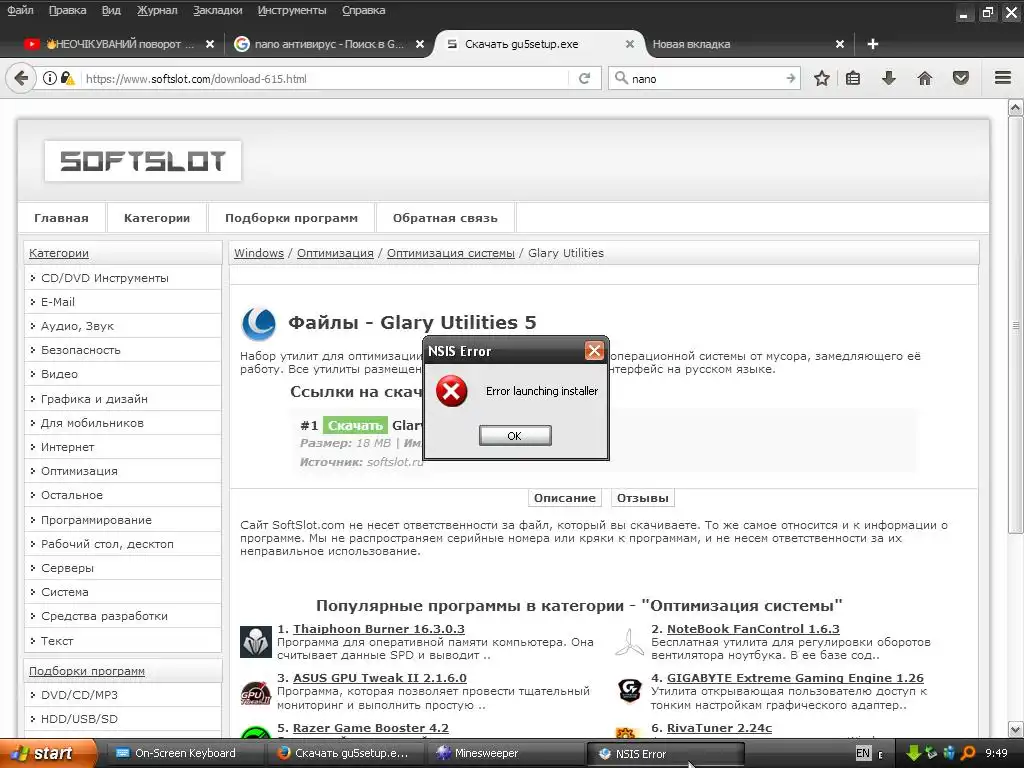This screenshot has height=768, width=1024.
Task: Switch to On-Screen Keyboard in taskbar
Action: point(184,753)
